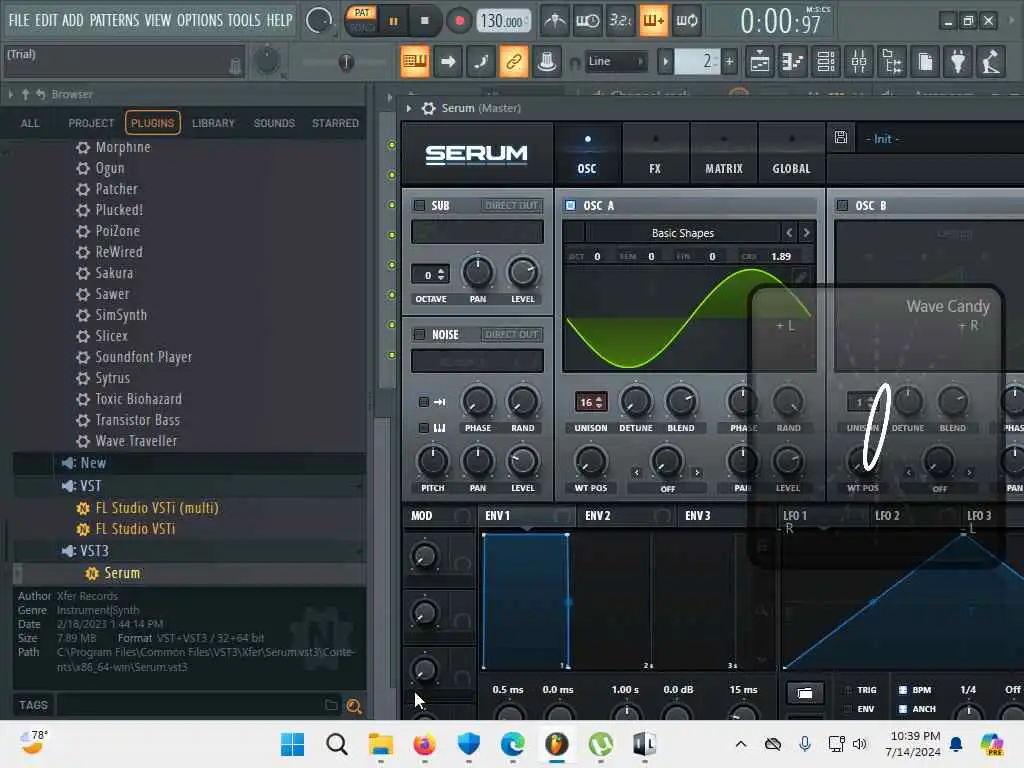Screen dimensions: 1024x768
Task: Switch to Serum's FX tab
Action: click(x=655, y=155)
